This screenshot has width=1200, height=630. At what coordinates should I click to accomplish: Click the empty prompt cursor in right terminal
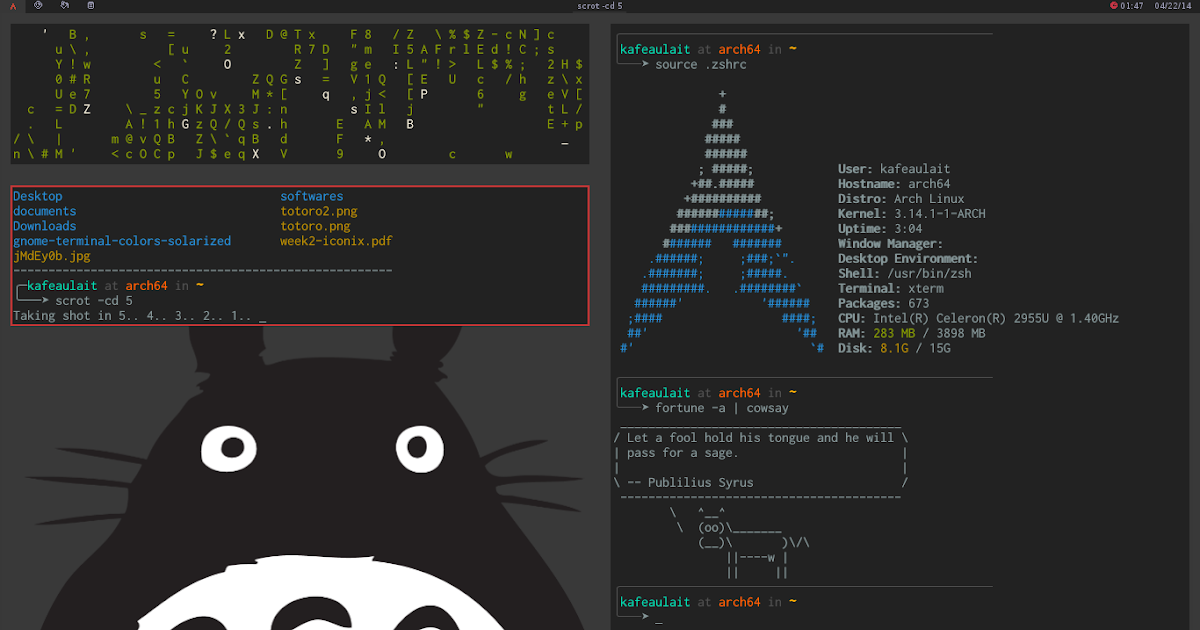(659, 621)
